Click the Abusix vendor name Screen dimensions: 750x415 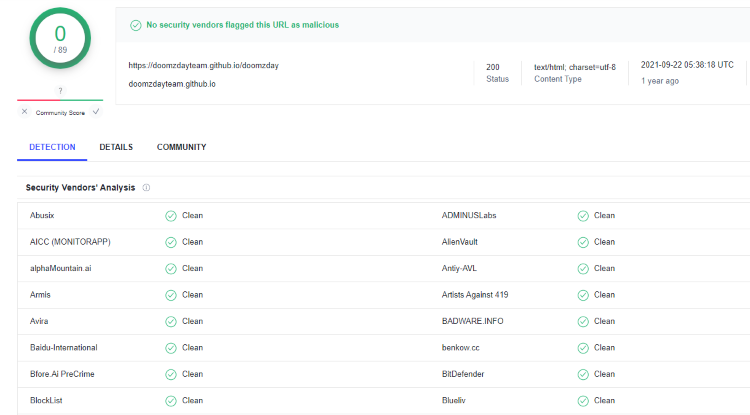(x=42, y=216)
